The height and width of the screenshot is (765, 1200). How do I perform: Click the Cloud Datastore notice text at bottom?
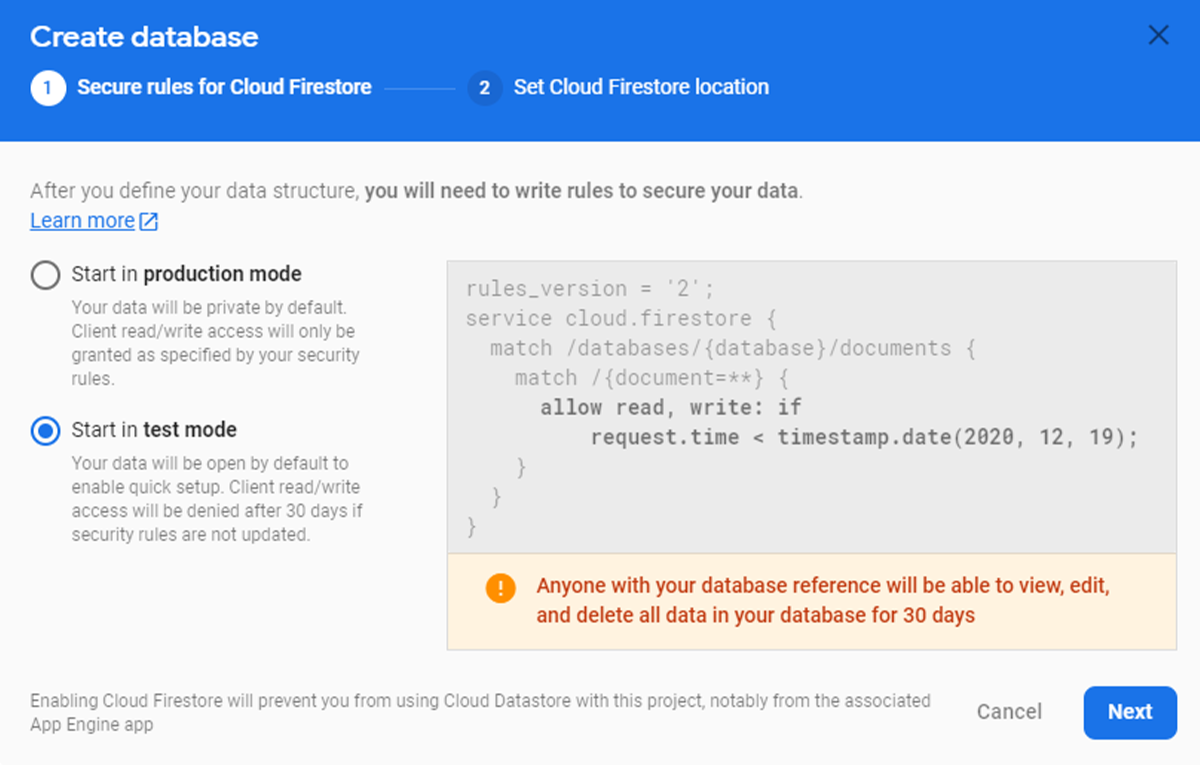pyautogui.click(x=480, y=712)
